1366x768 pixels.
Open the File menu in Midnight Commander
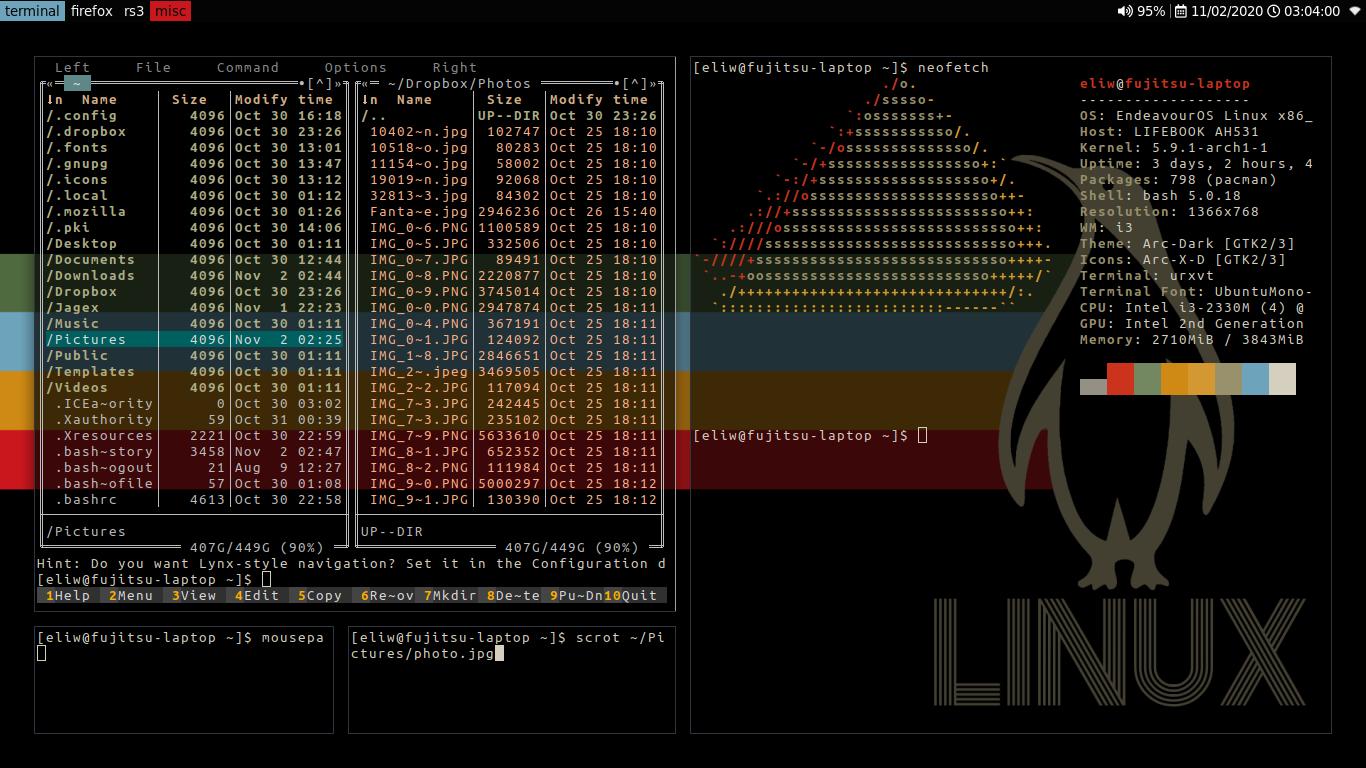[x=153, y=67]
